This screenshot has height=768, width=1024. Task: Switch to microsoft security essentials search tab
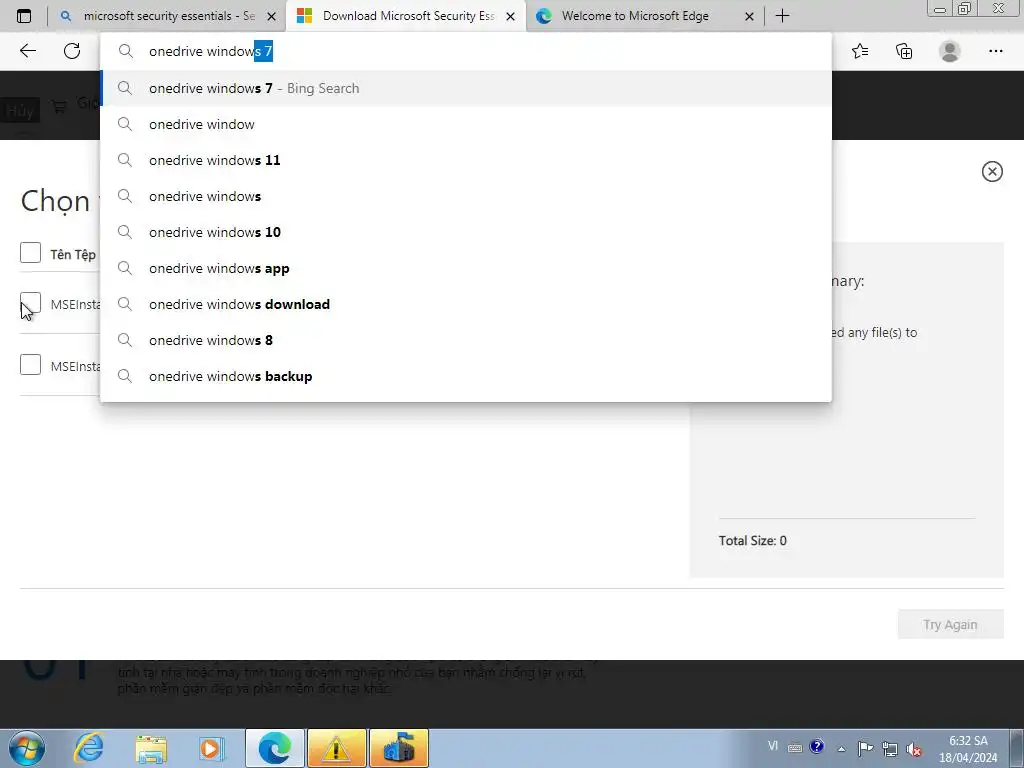tap(168, 16)
